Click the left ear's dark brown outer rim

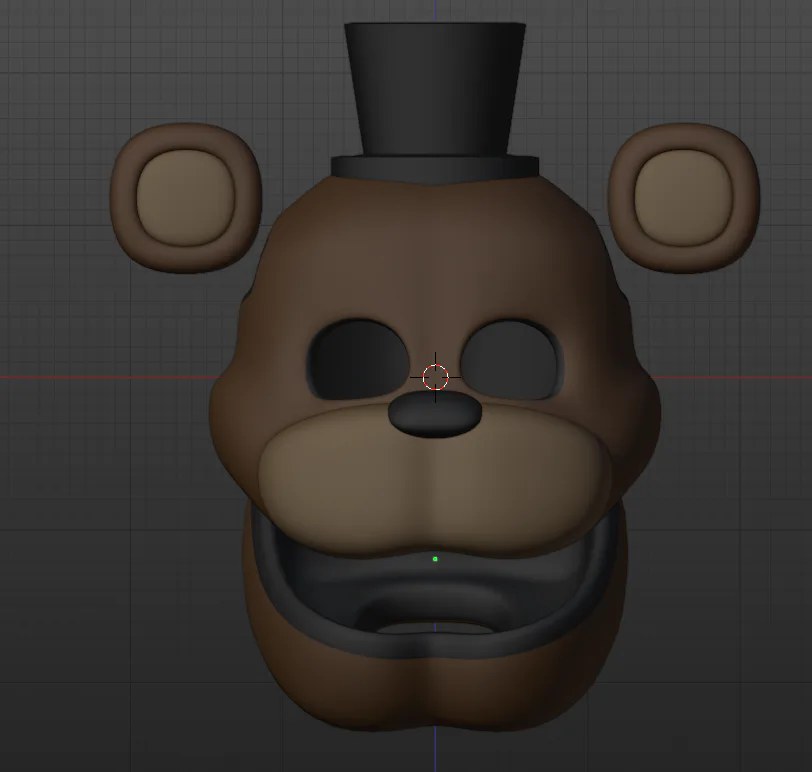[122, 199]
